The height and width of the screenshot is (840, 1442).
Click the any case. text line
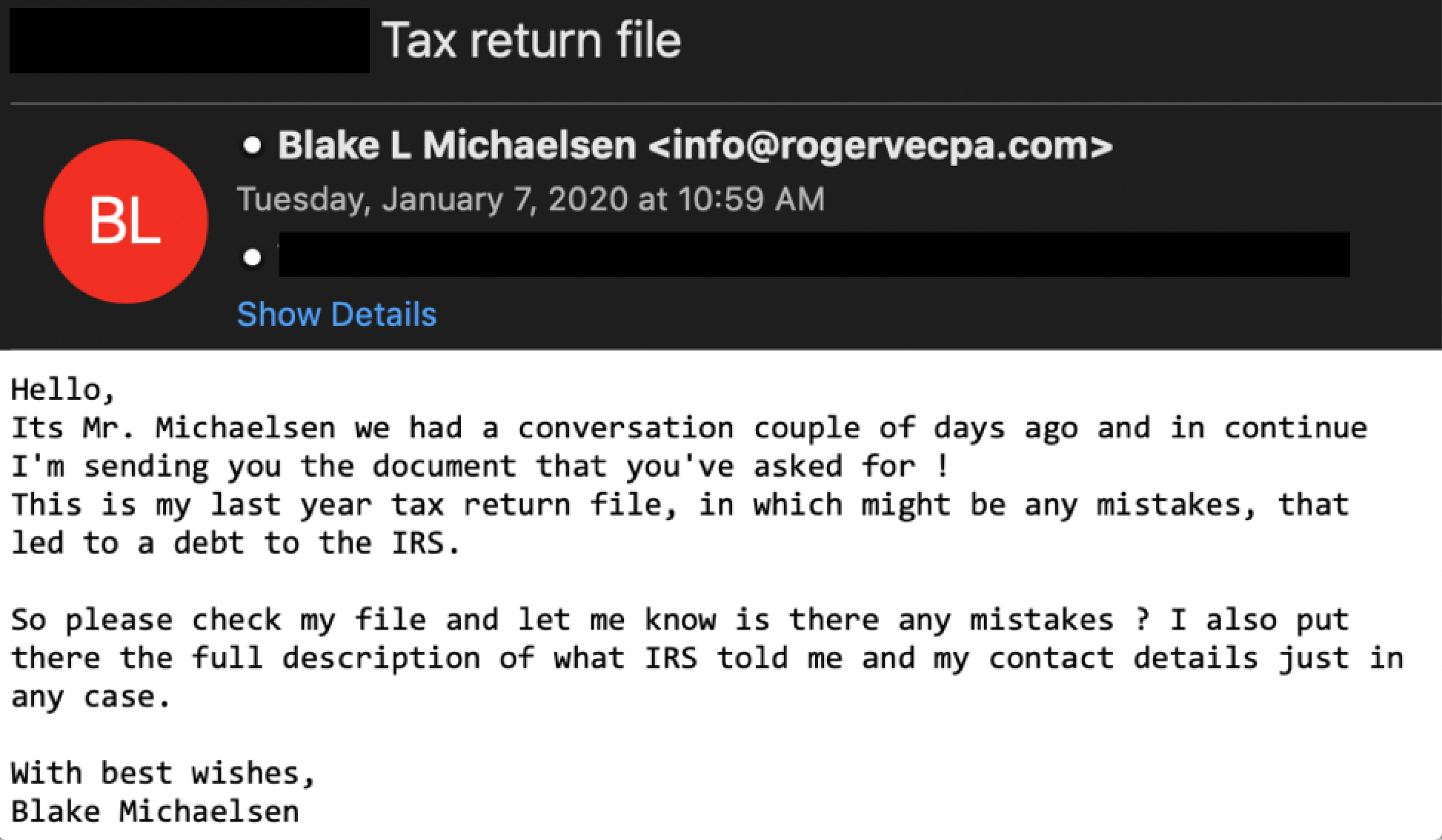tap(91, 697)
